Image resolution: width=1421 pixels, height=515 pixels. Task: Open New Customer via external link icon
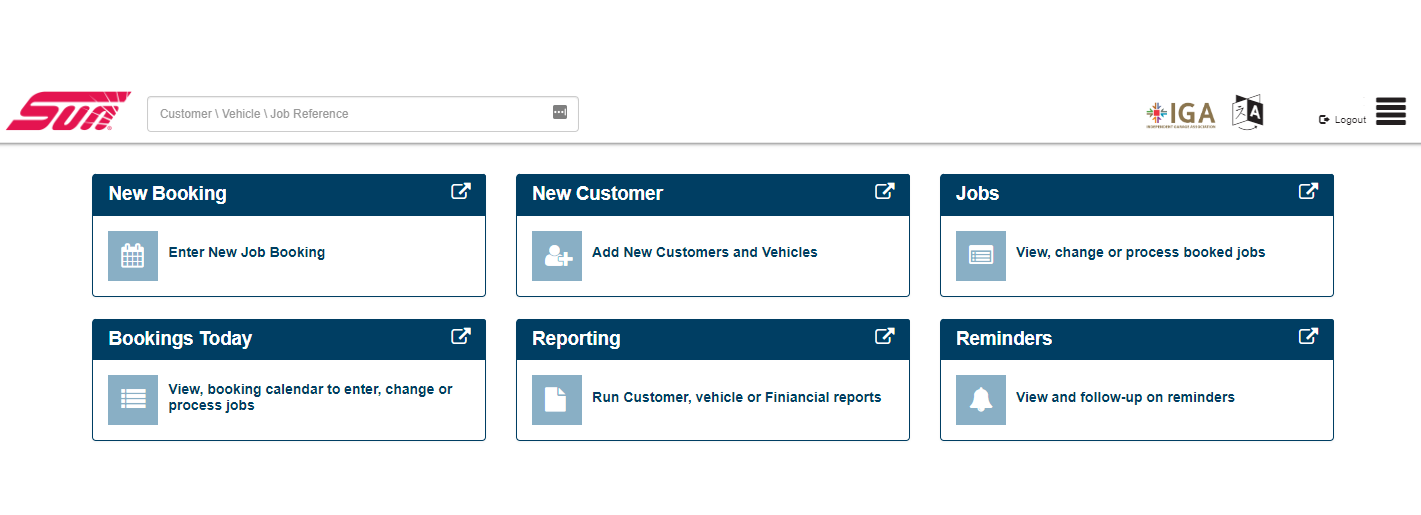(x=884, y=192)
